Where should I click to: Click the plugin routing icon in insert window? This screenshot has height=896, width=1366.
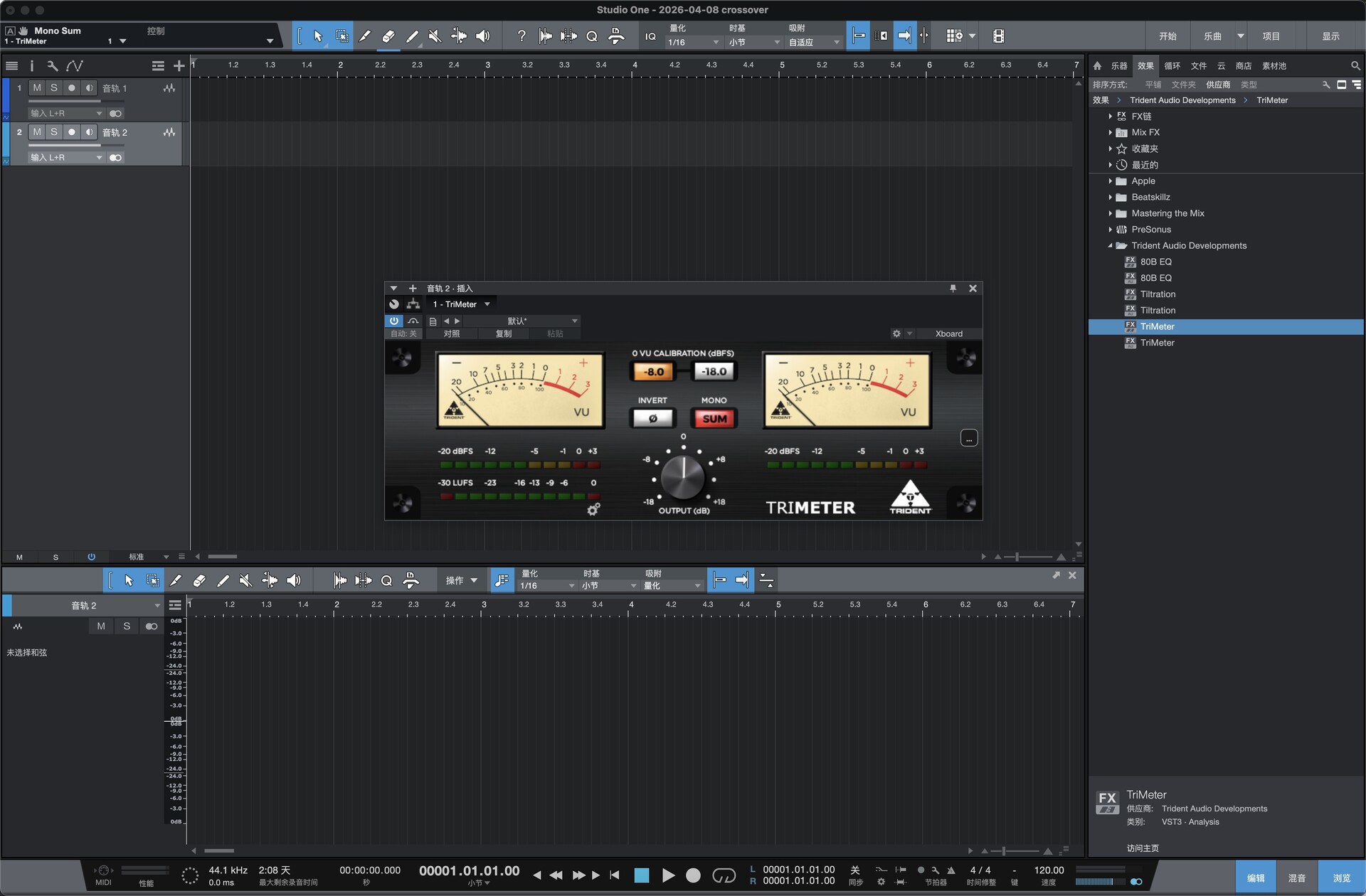point(413,304)
